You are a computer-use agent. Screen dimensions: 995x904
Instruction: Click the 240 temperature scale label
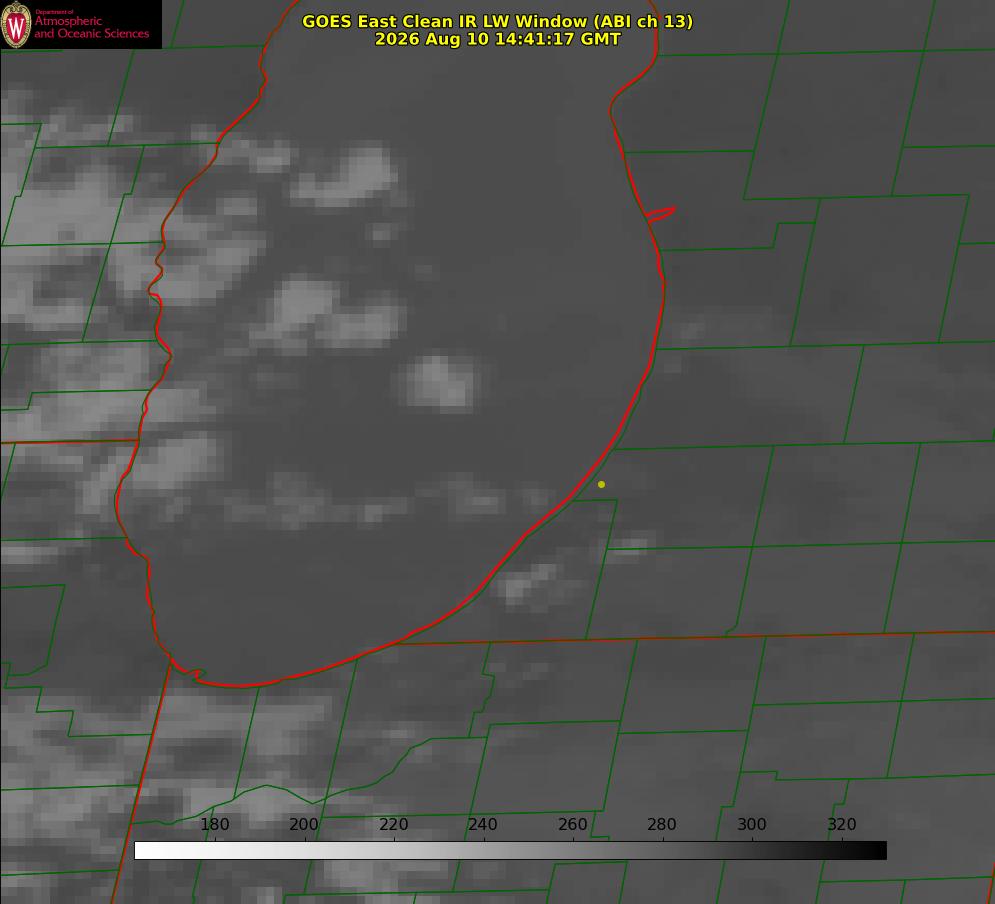[483, 824]
